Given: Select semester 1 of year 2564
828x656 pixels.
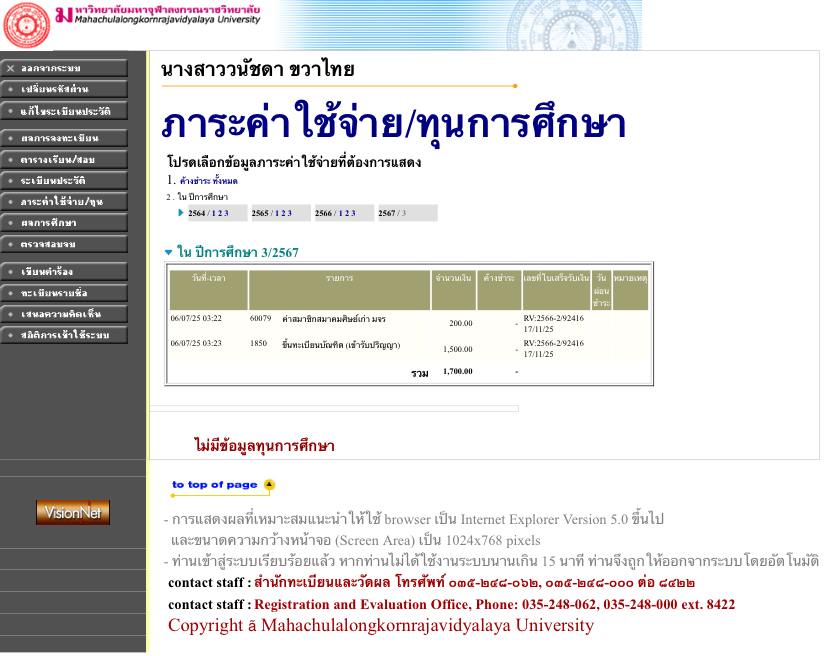Looking at the screenshot, I should [x=213, y=213].
